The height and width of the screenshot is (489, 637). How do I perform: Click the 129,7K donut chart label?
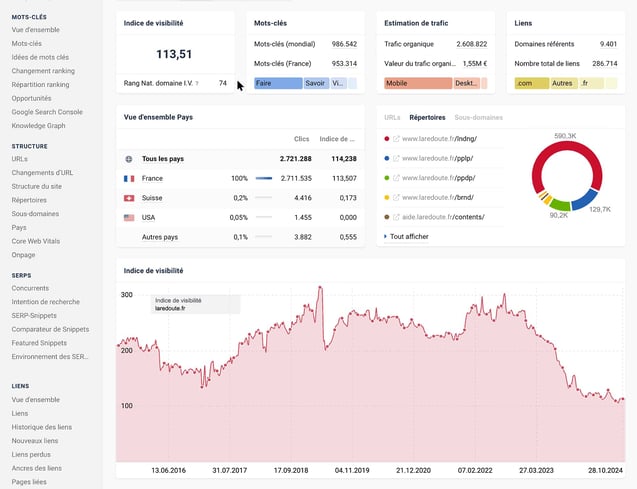pyautogui.click(x=600, y=210)
